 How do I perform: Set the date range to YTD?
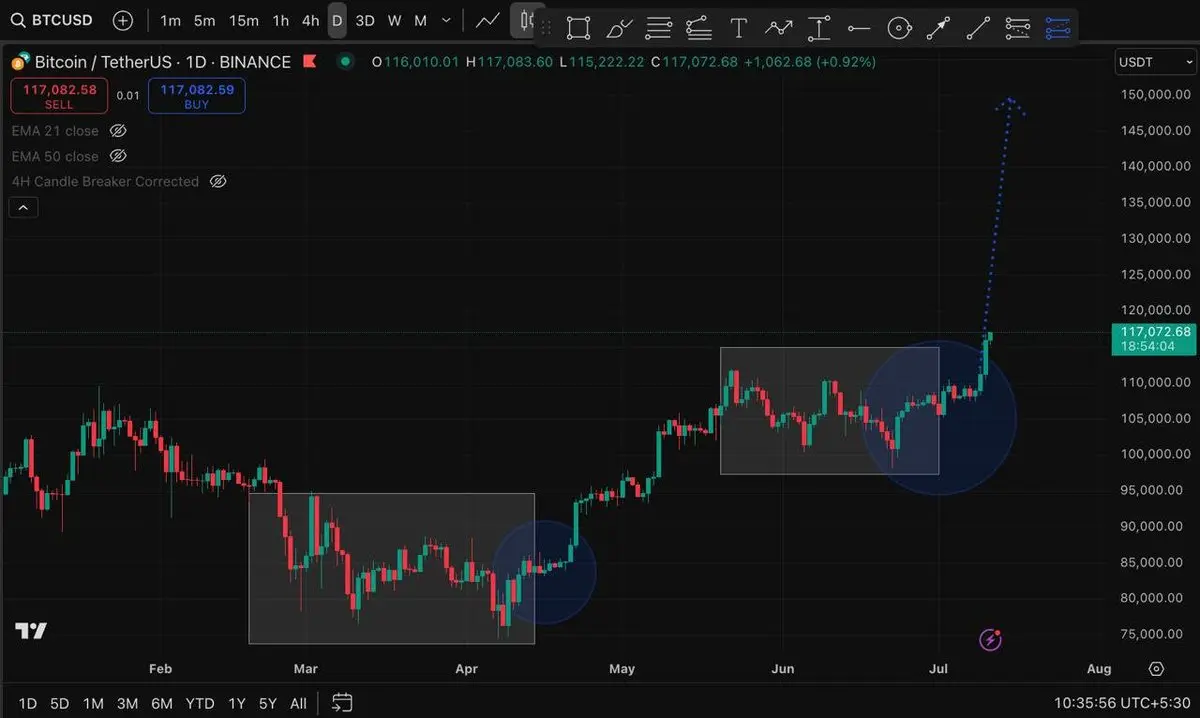[x=200, y=703]
